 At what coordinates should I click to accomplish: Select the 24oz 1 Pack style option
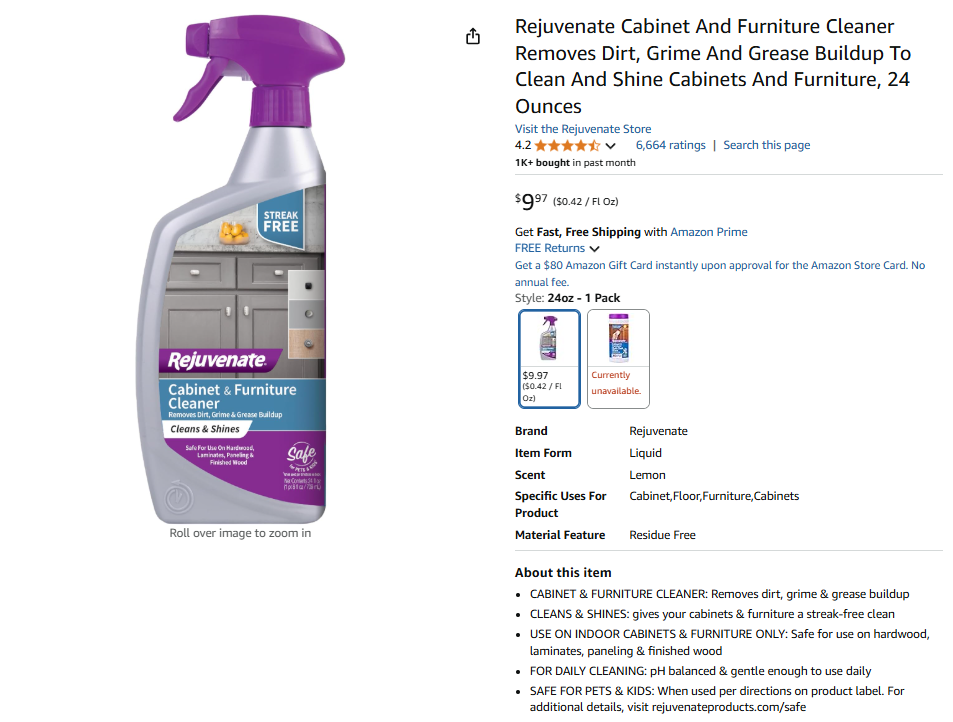549,359
